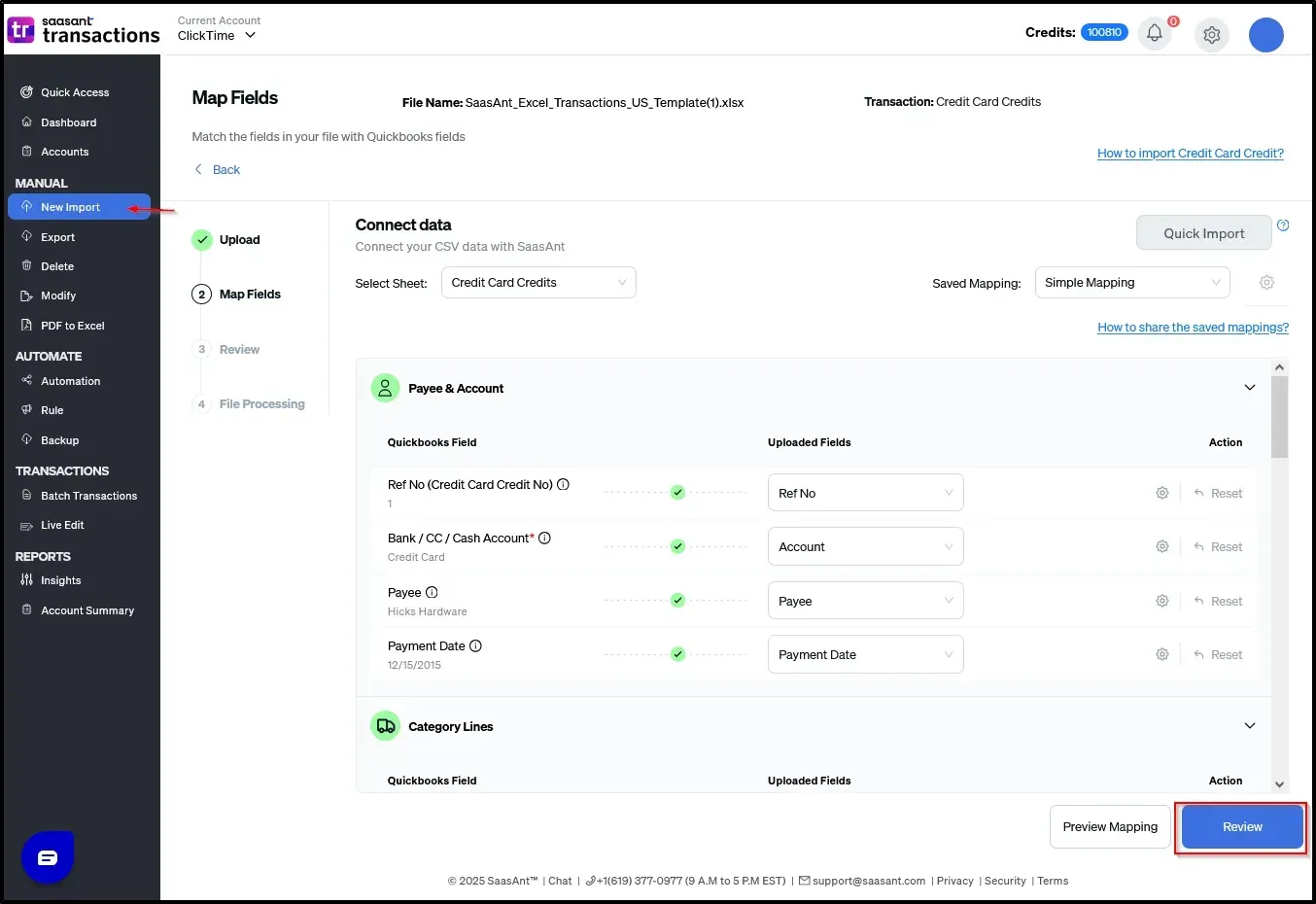Collapse the Payee & Account section
This screenshot has width=1316, height=904.
coord(1250,388)
